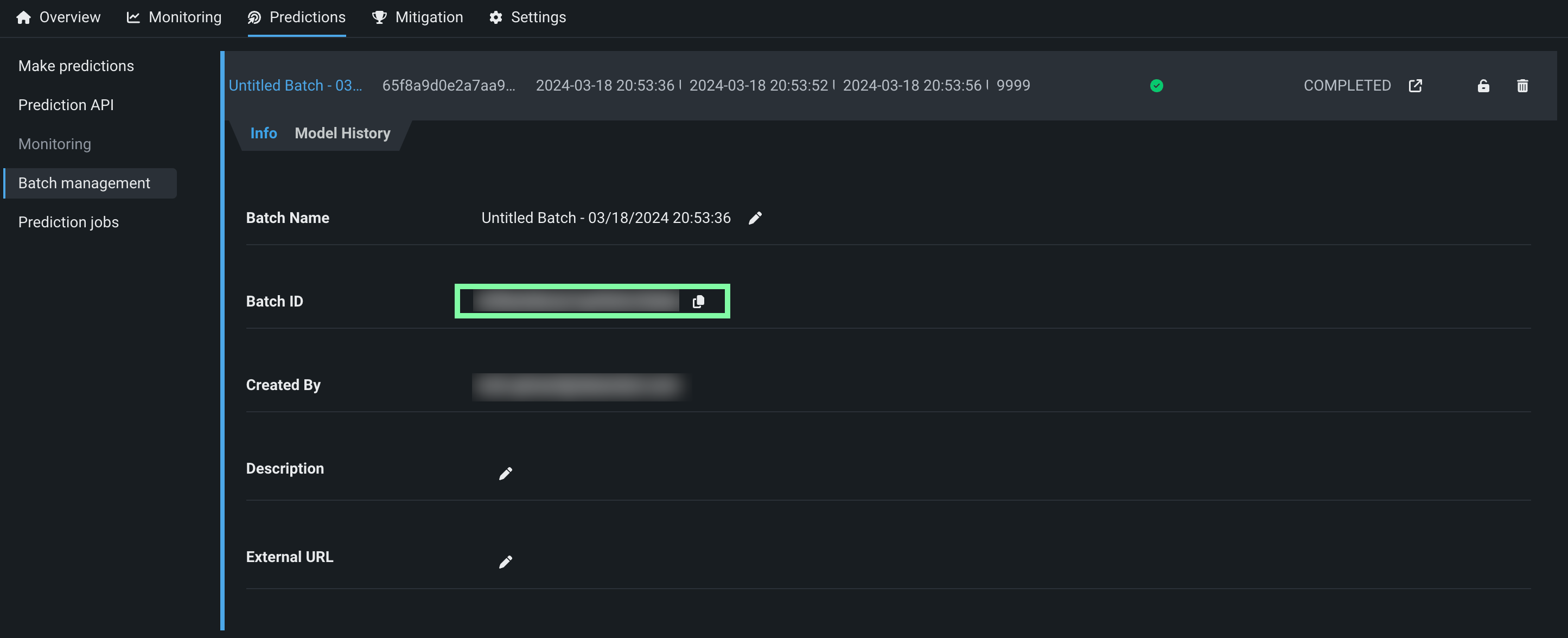Delete the batch with trash icon
Viewport: 1568px width, 638px height.
(1522, 86)
